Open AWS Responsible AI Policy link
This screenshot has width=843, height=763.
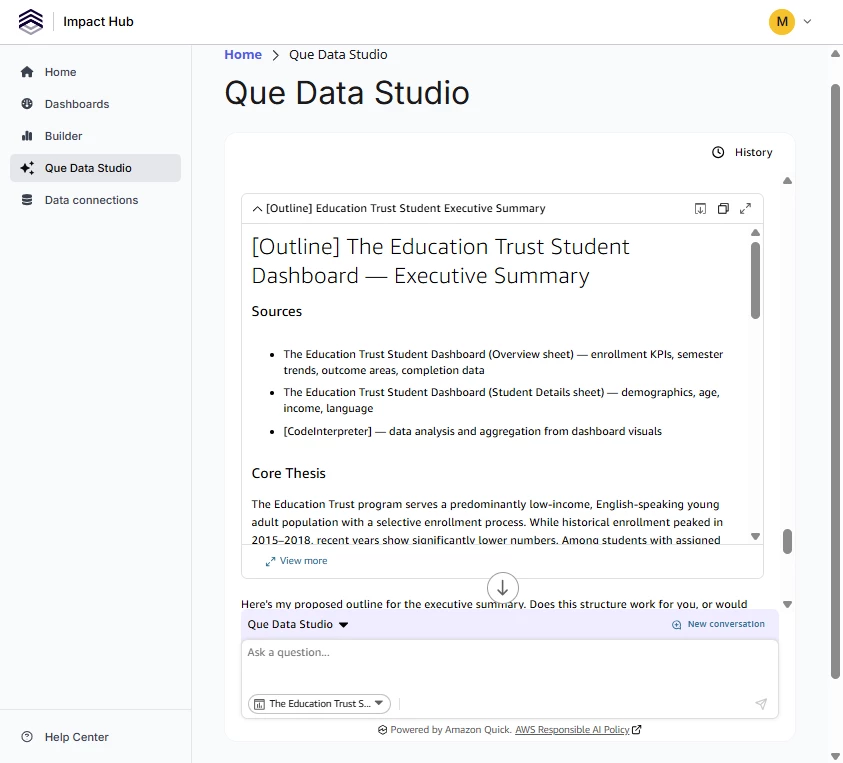(x=572, y=730)
